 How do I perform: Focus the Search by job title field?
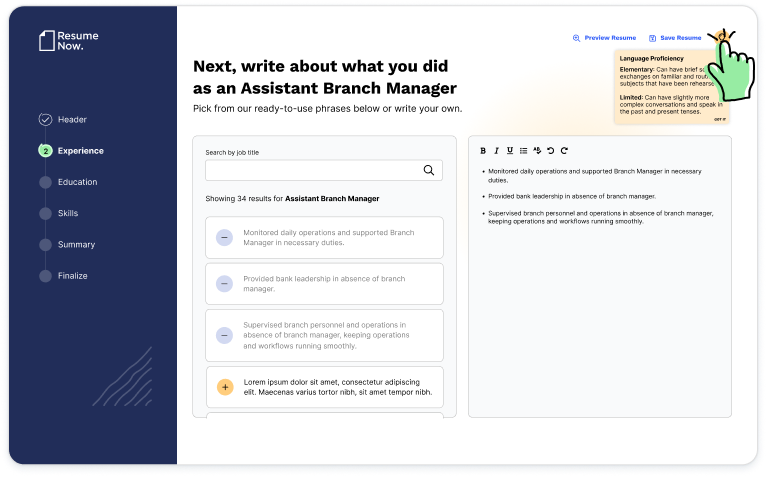click(310, 170)
